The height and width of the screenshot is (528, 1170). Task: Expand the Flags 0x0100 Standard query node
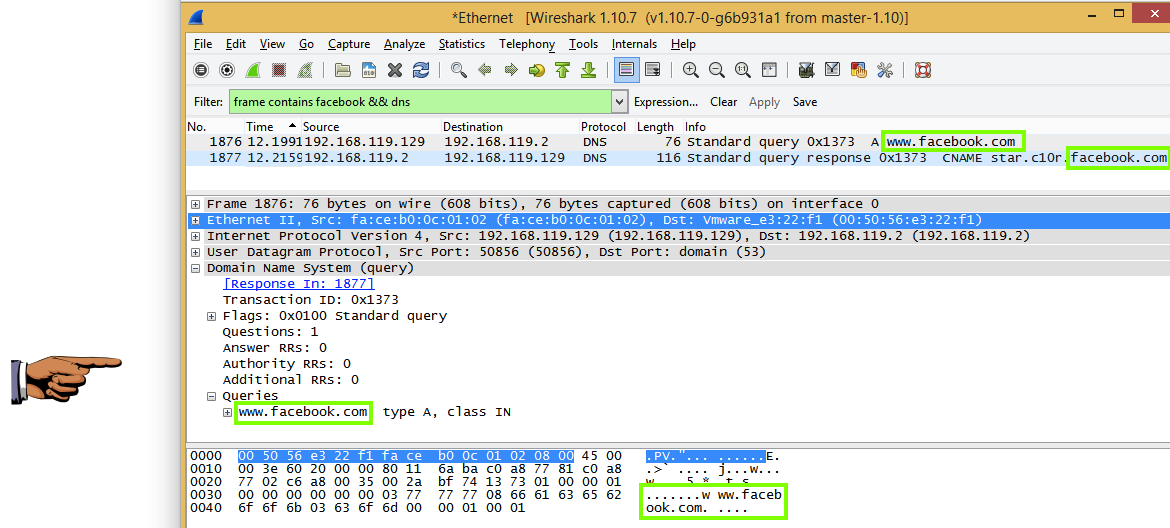click(x=212, y=316)
